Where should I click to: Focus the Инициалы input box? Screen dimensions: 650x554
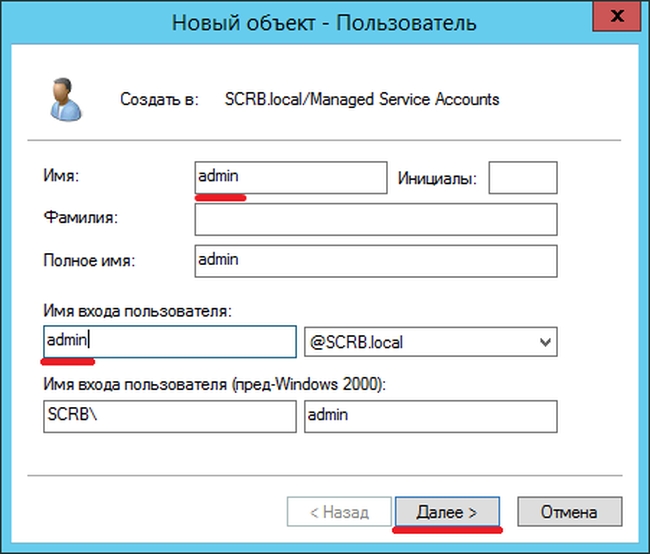tap(522, 178)
